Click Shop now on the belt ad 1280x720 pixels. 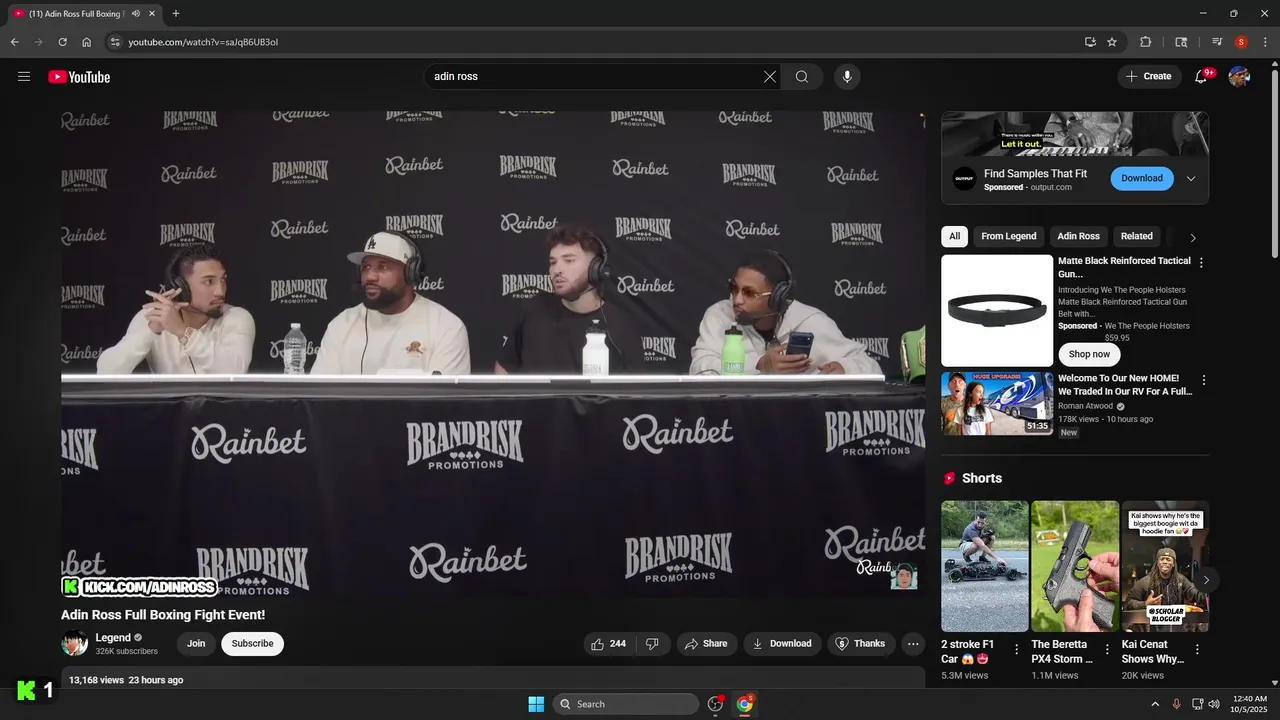pyautogui.click(x=1089, y=354)
